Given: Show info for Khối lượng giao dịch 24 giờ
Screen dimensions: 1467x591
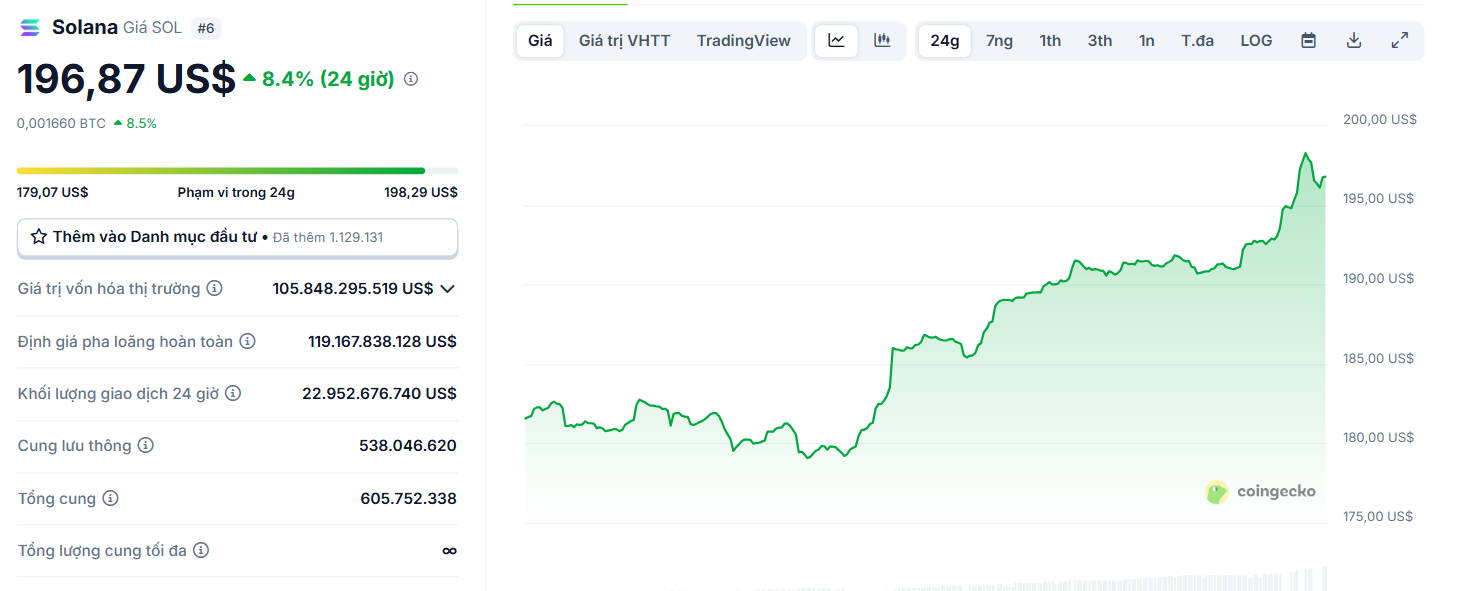Looking at the screenshot, I should [x=233, y=393].
